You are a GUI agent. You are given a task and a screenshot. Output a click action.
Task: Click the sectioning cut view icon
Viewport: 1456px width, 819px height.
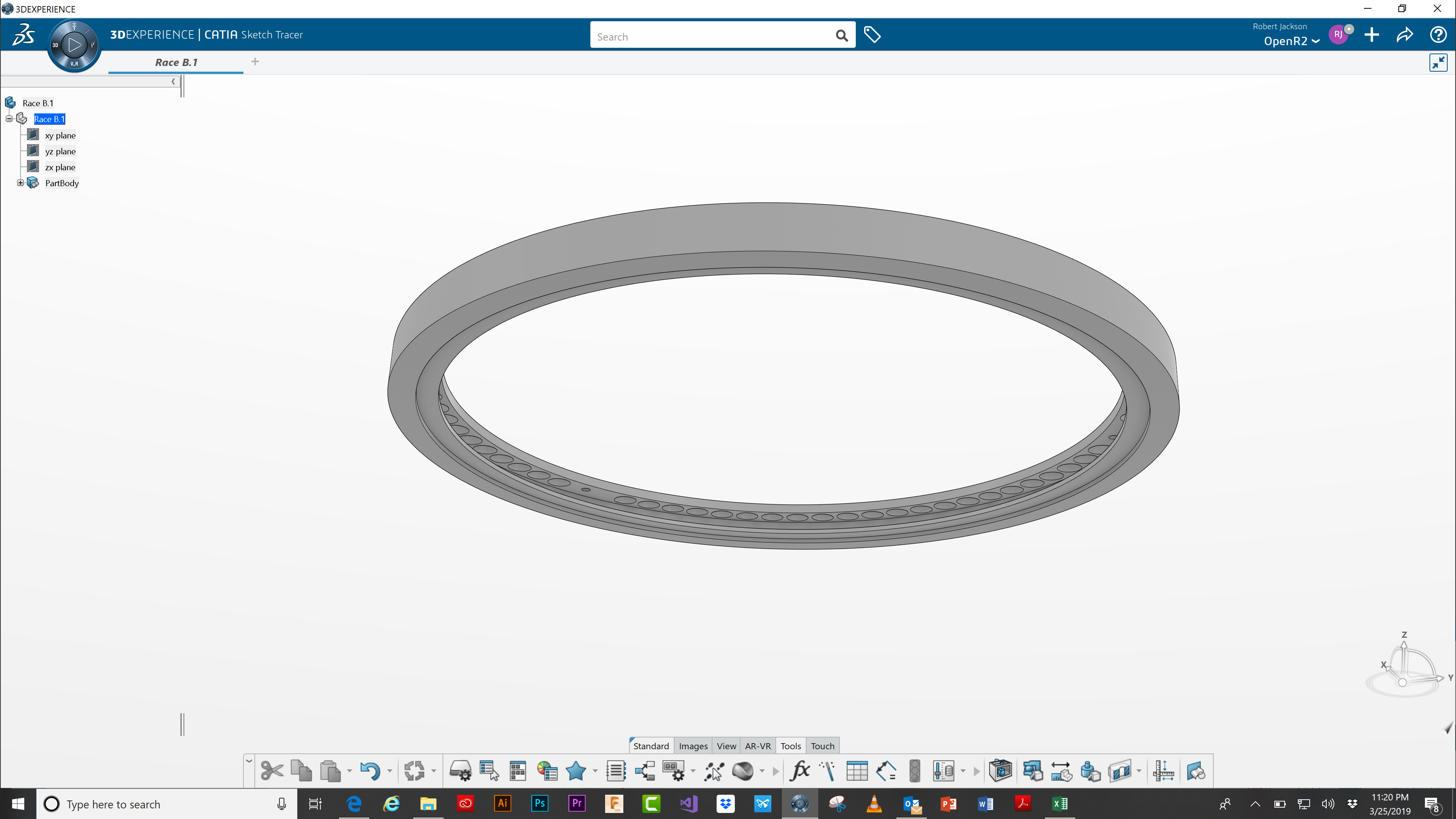1120,770
